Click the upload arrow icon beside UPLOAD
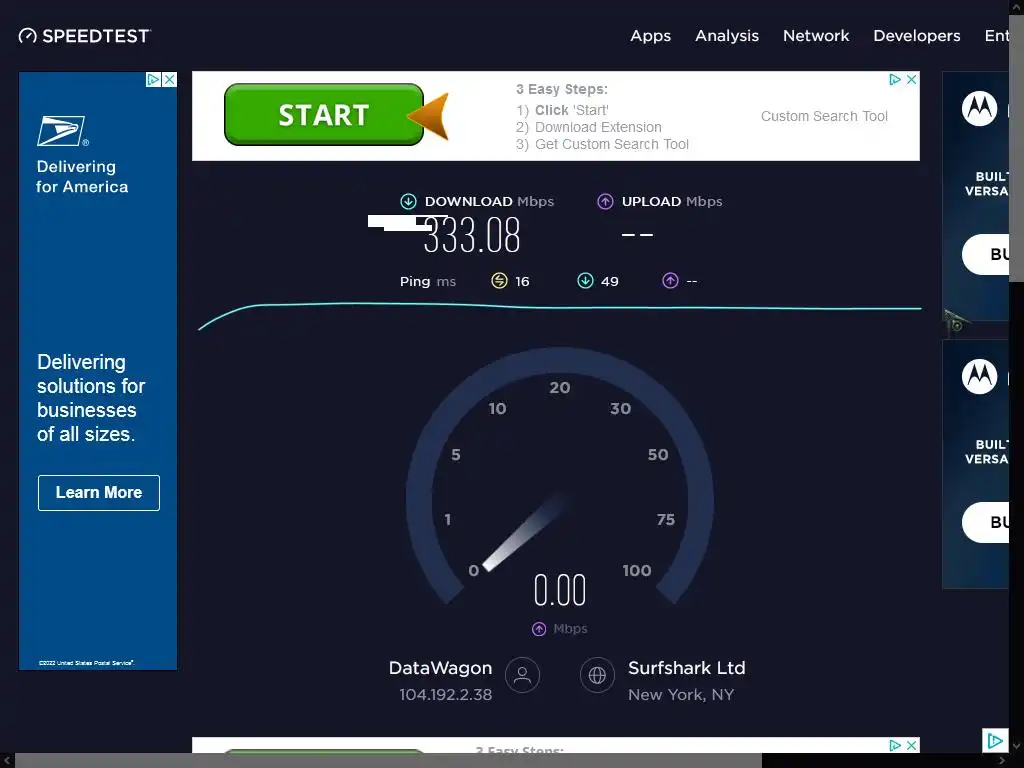 (x=605, y=201)
